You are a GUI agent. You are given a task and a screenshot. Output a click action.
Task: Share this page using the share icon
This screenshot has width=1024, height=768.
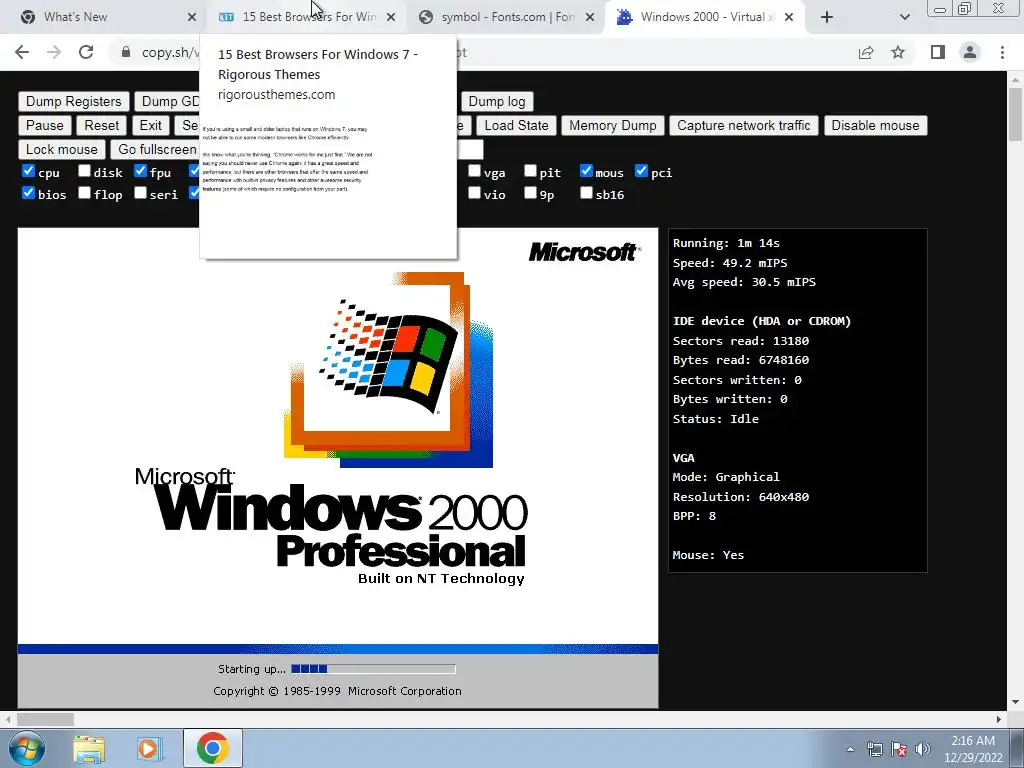click(866, 52)
